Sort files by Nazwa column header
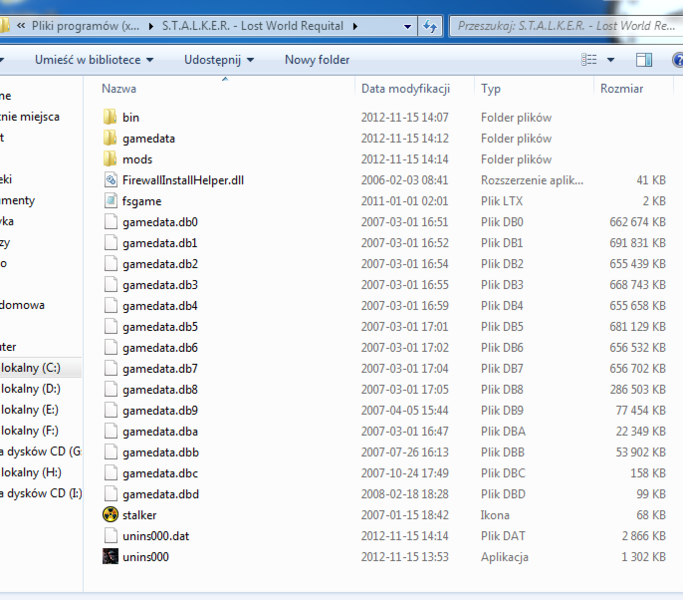The width and height of the screenshot is (683, 600). [120, 89]
